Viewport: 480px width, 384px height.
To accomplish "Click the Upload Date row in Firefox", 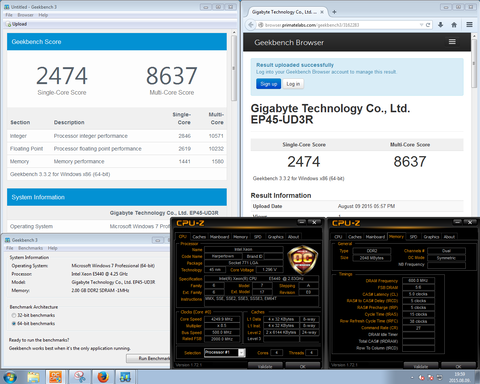I will pos(357,206).
